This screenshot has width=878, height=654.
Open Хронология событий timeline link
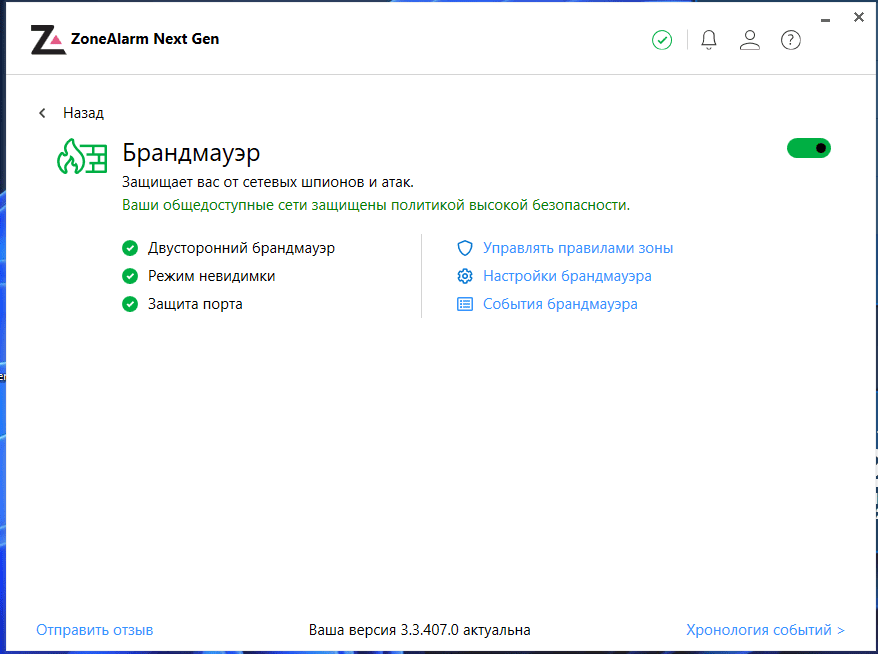(x=765, y=630)
